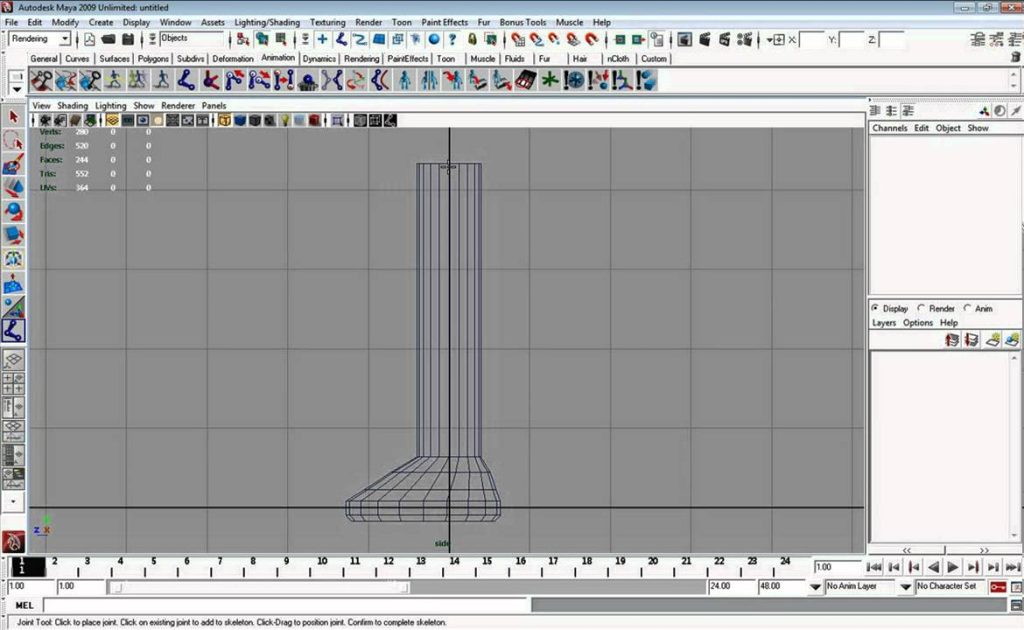Click the MEL script language toggle label
Image resolution: width=1024 pixels, height=630 pixels.
tap(24, 605)
